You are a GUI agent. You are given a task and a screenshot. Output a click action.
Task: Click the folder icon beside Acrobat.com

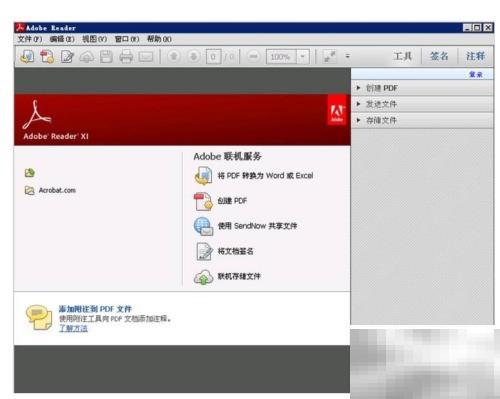[x=30, y=190]
